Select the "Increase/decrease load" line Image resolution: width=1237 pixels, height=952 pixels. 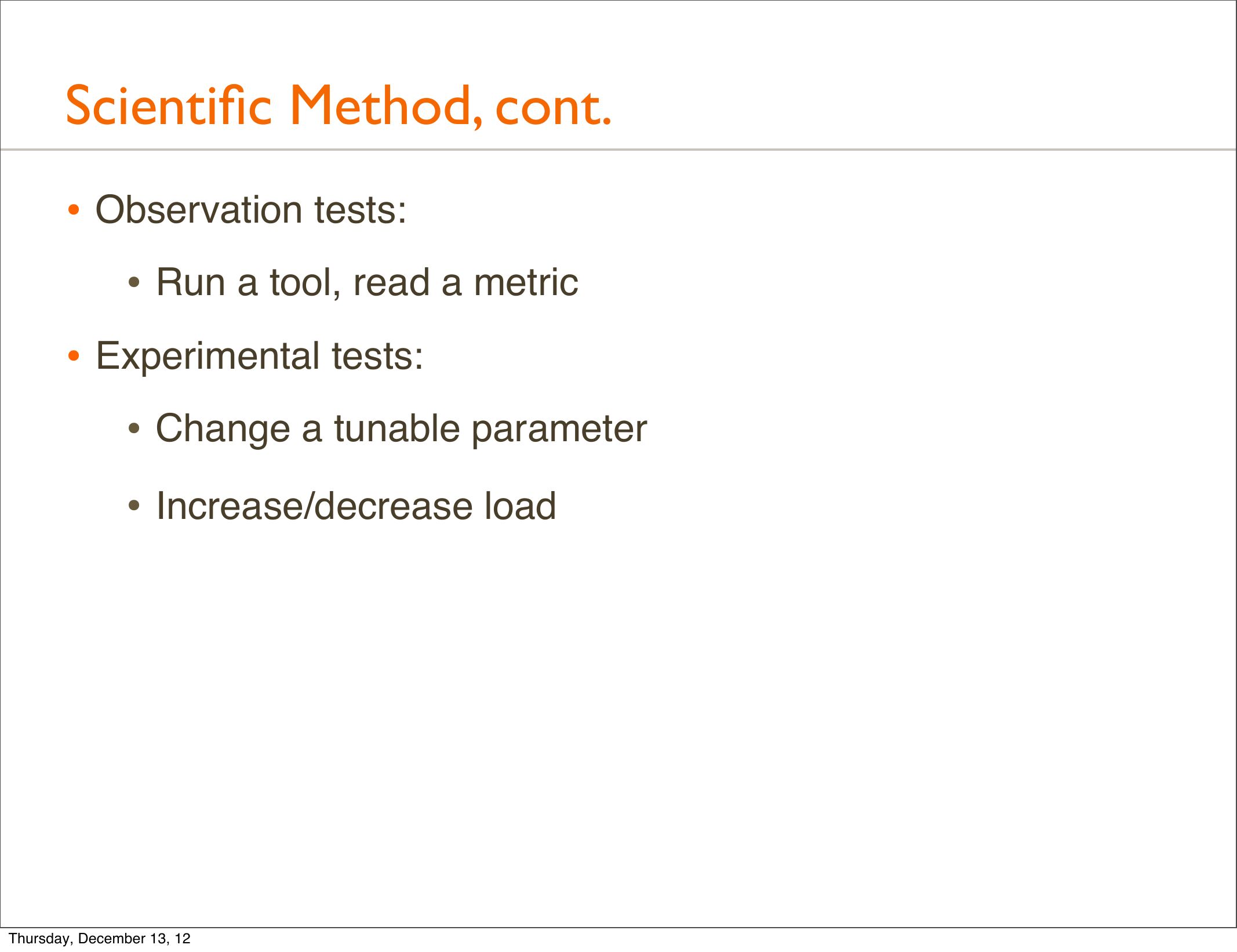[x=356, y=506]
